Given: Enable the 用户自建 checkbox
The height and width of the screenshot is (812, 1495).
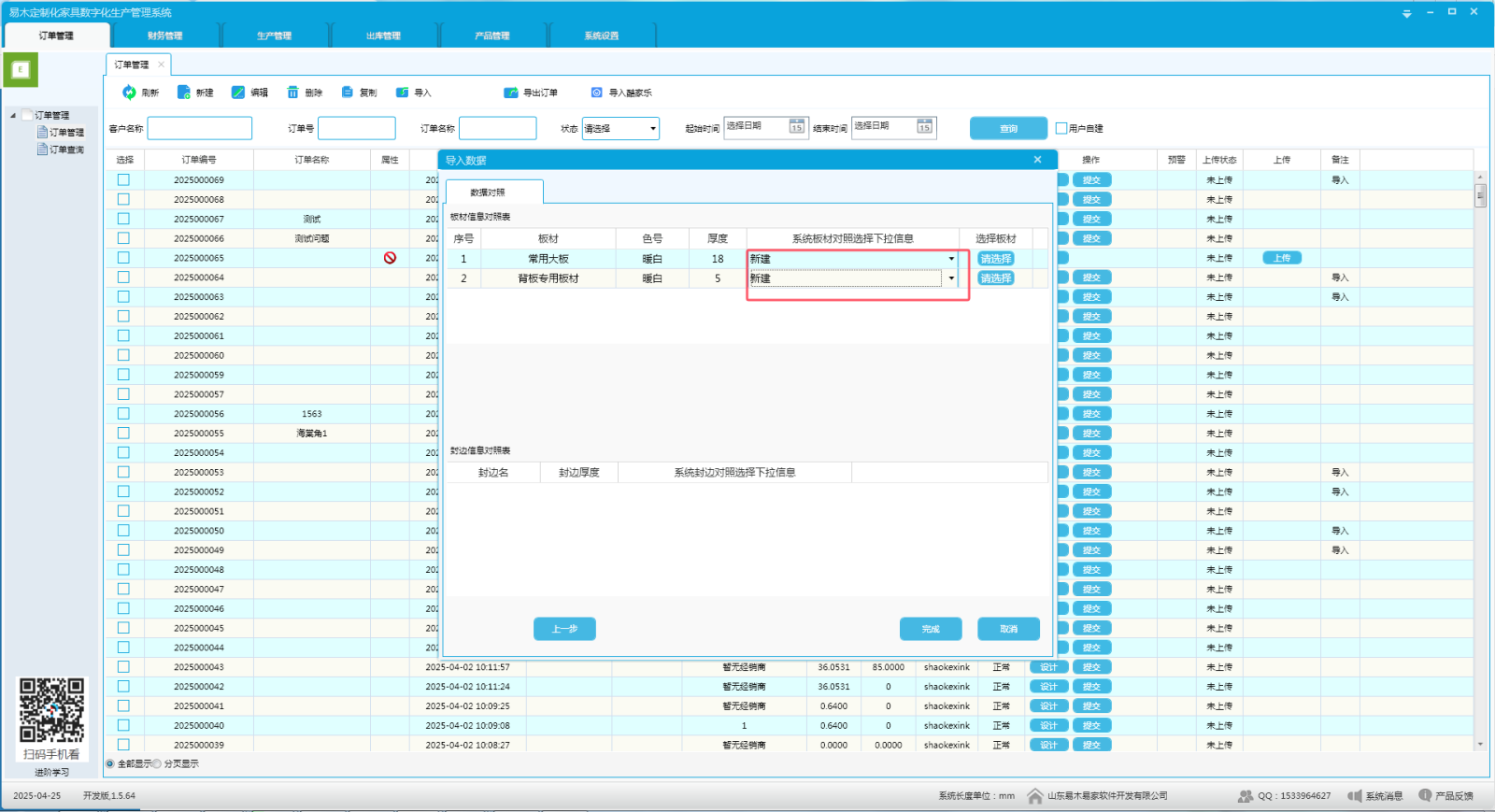Looking at the screenshot, I should pos(1061,128).
